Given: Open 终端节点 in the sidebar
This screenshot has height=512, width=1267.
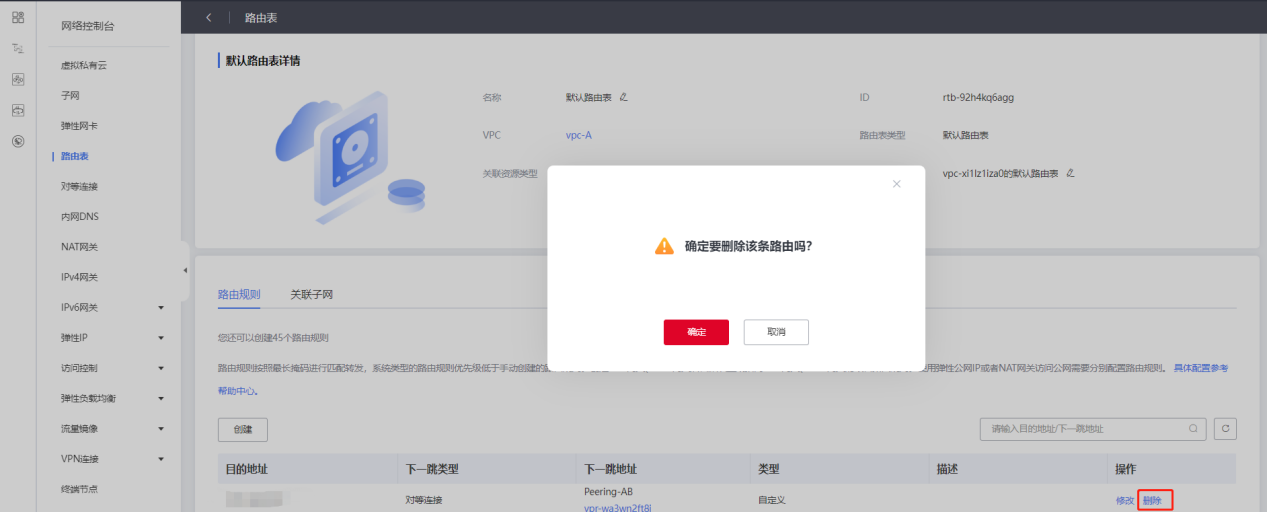Looking at the screenshot, I should (79, 489).
